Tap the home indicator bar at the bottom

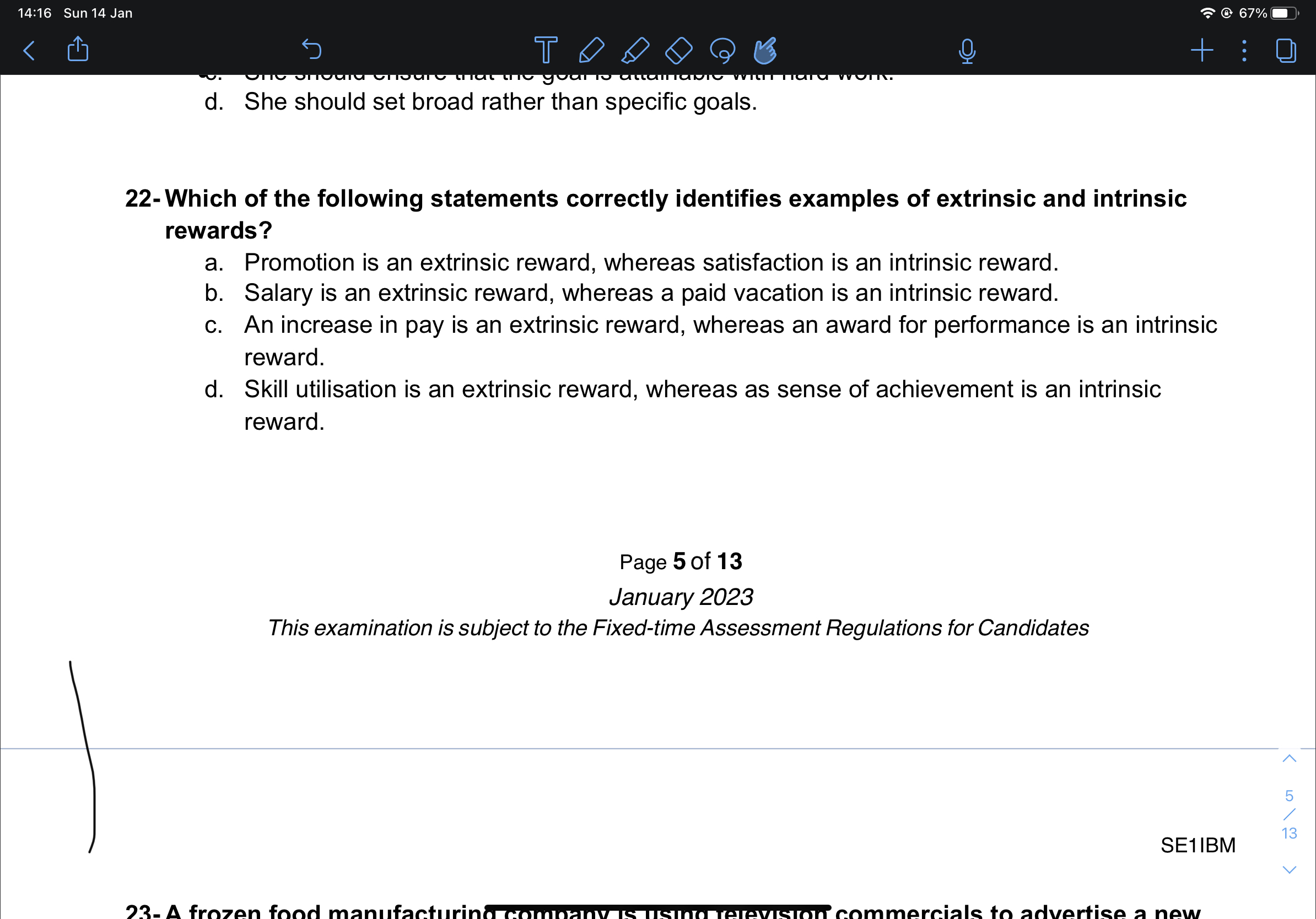point(657,907)
